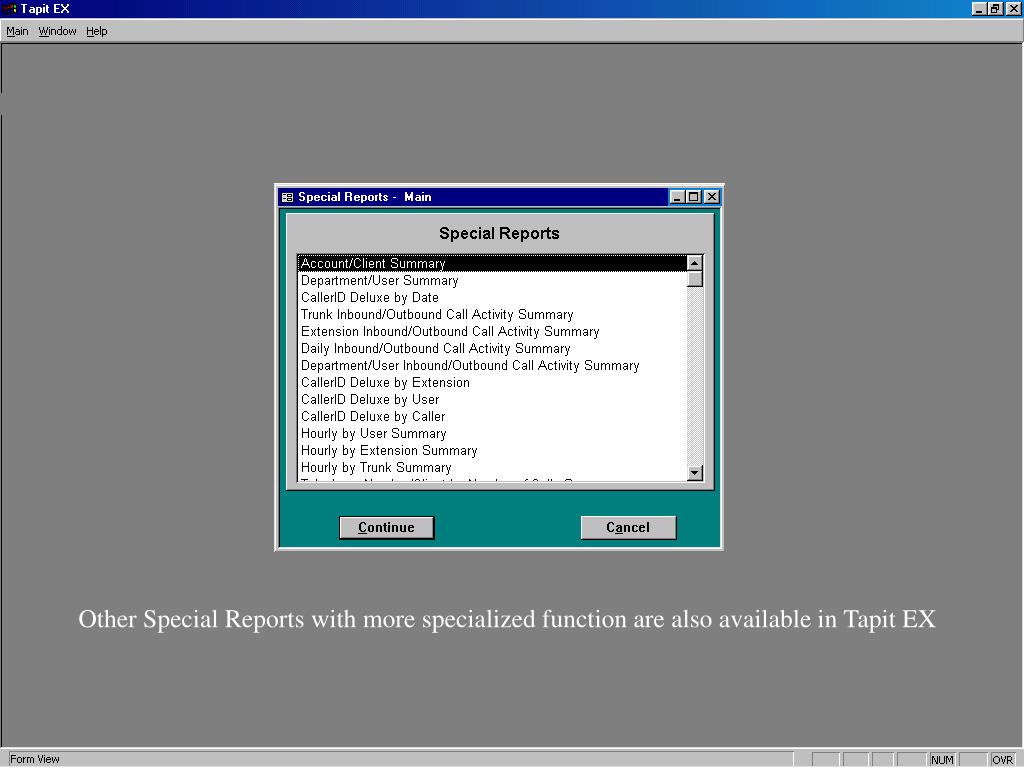Image resolution: width=1024 pixels, height=768 pixels.
Task: Close the Tapit EX application window
Action: [1013, 8]
